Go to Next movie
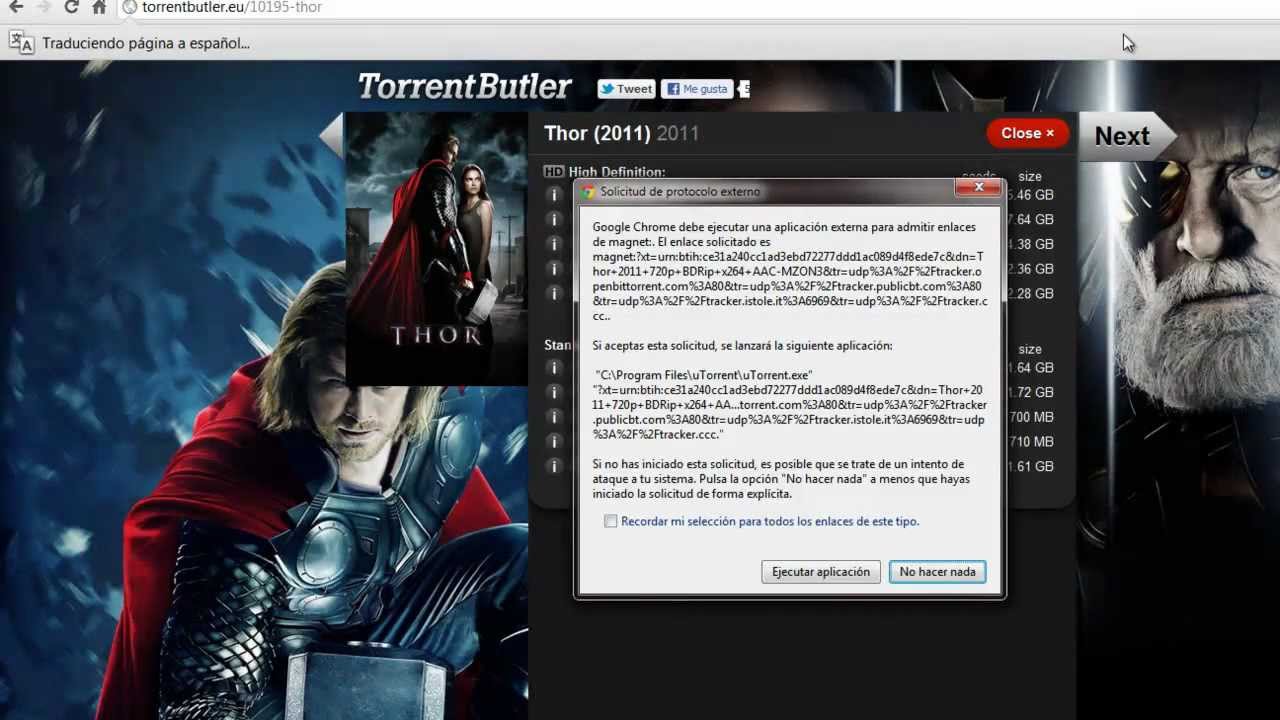Image resolution: width=1280 pixels, height=720 pixels. point(1126,136)
